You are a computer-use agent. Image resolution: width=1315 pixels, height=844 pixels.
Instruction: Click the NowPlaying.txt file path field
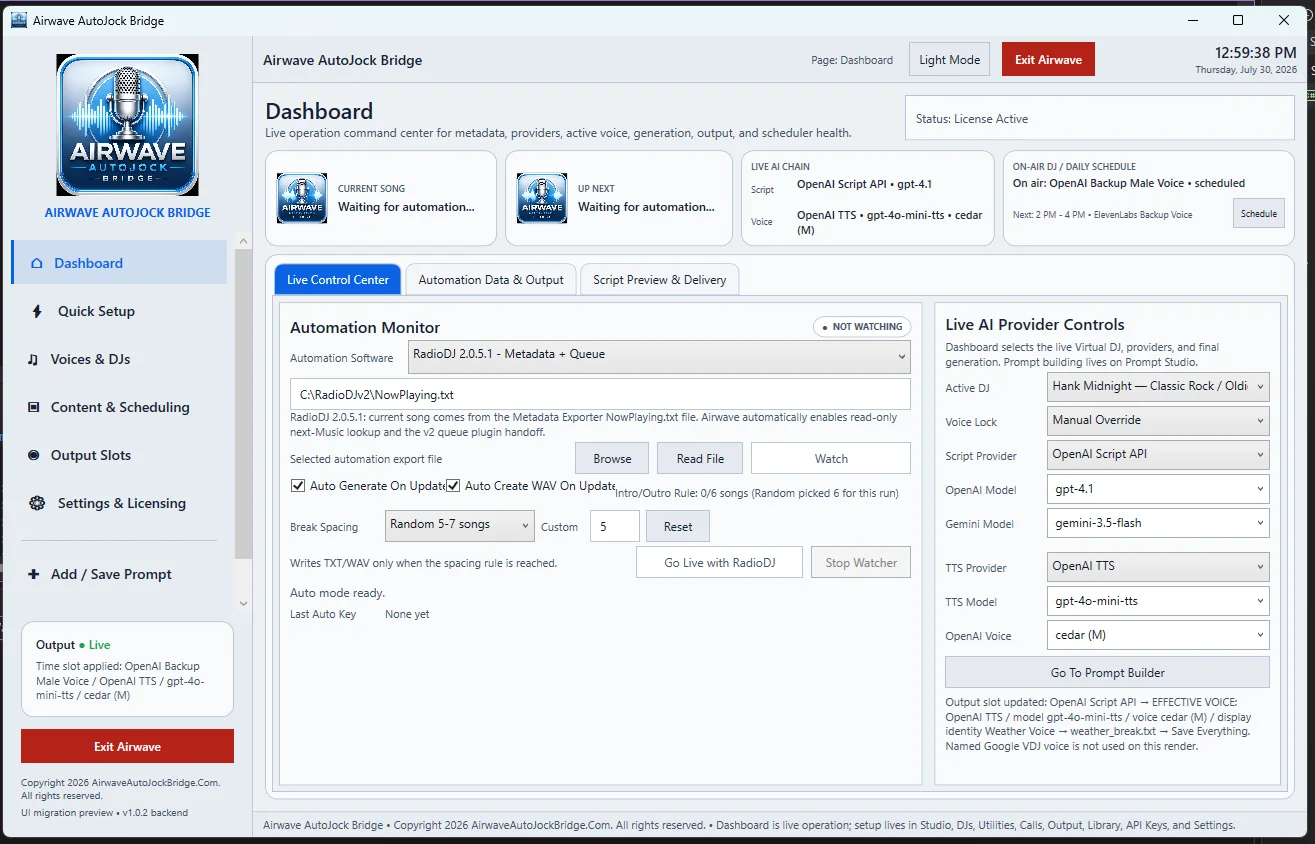click(x=600, y=394)
